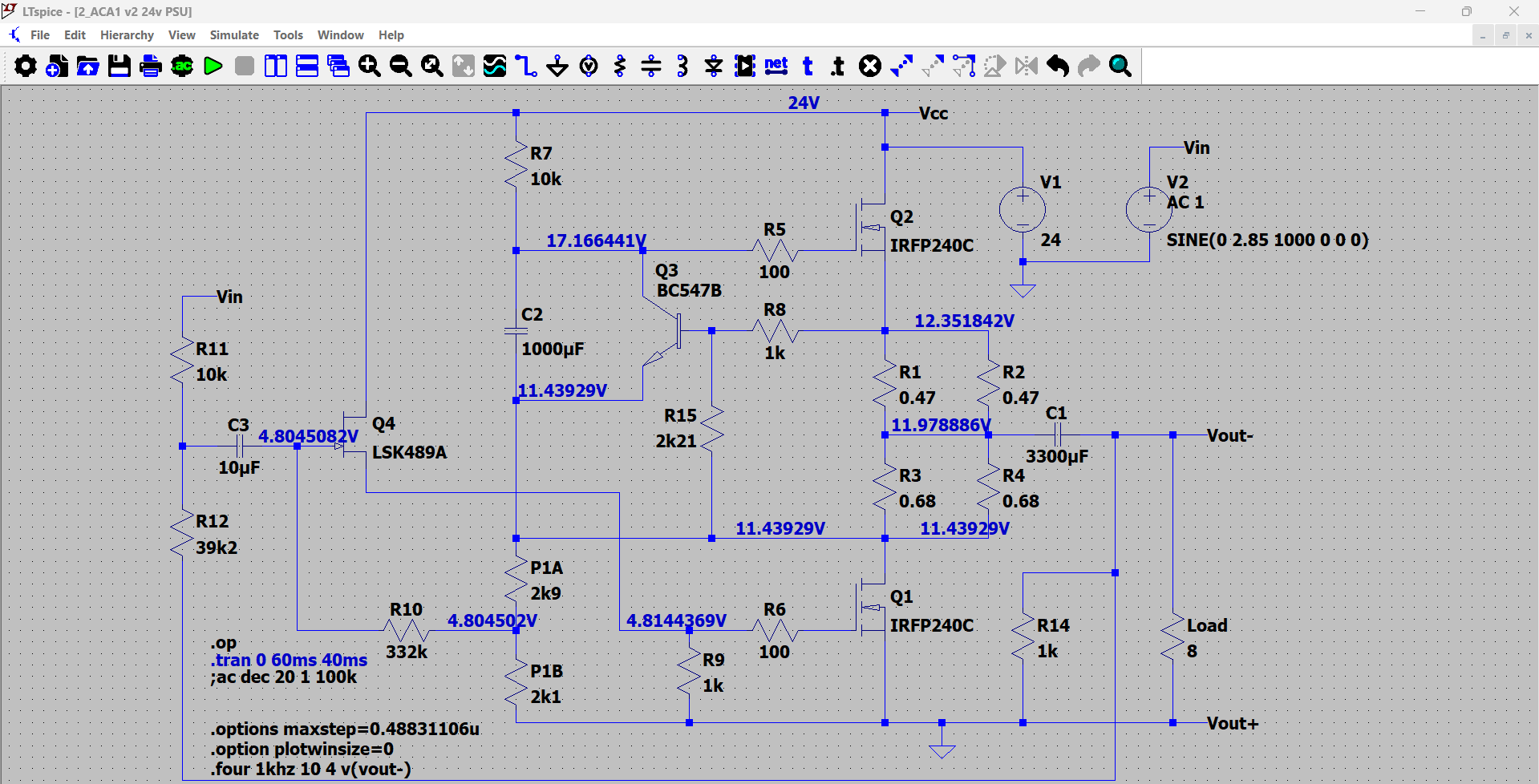This screenshot has height=784, width=1539.
Task: Place a net label with the net icon
Action: (x=776, y=66)
